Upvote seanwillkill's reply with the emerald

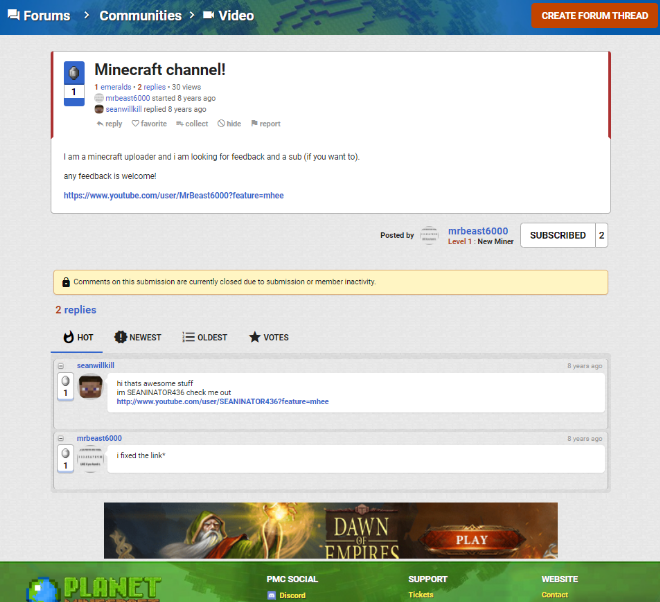[66, 381]
